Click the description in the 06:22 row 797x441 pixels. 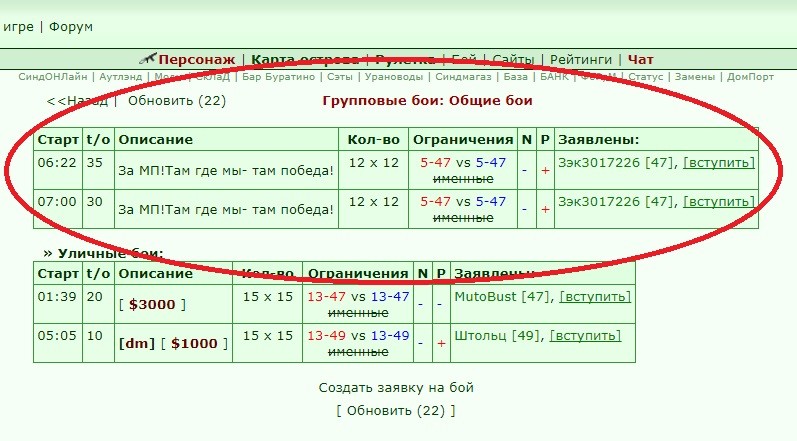pos(226,171)
